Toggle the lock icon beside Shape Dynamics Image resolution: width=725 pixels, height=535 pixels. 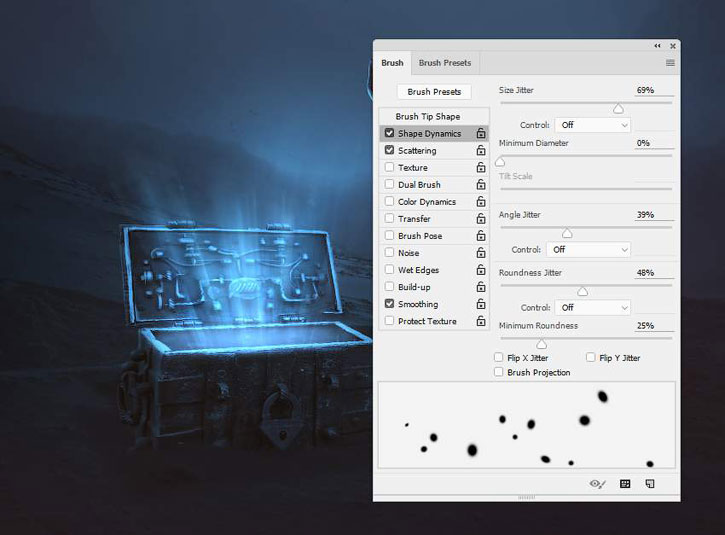[x=481, y=133]
